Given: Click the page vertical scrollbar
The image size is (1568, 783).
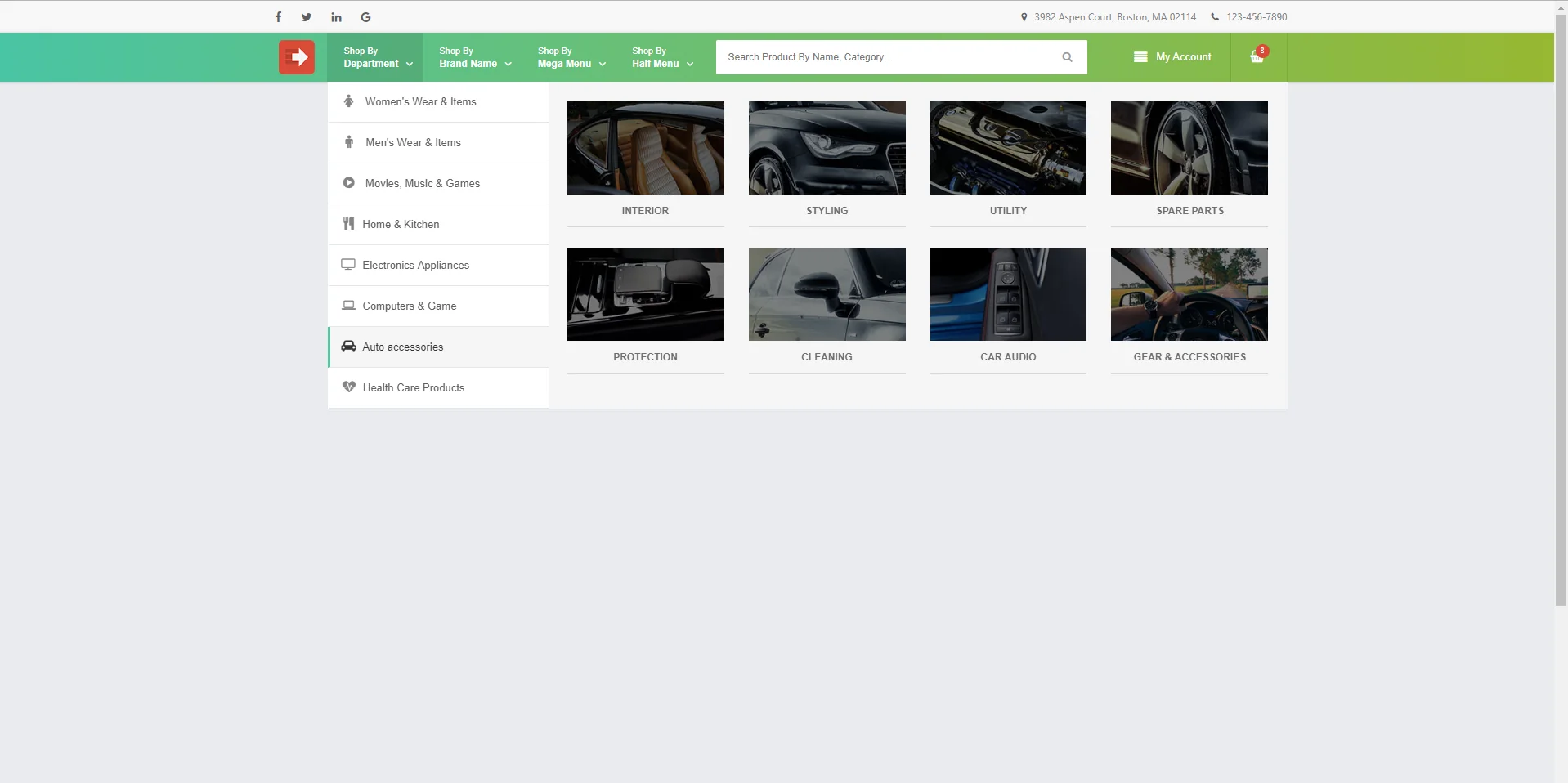Looking at the screenshot, I should click(x=1561, y=311).
